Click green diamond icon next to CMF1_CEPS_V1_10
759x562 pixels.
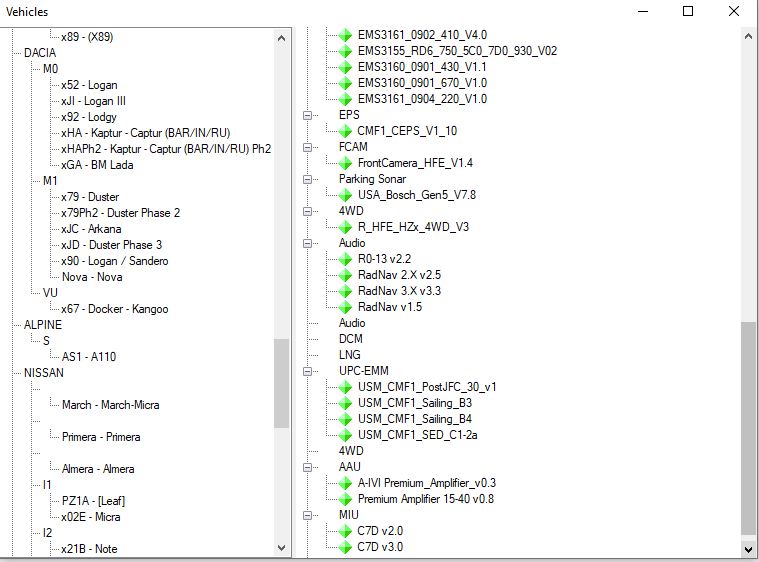point(345,131)
